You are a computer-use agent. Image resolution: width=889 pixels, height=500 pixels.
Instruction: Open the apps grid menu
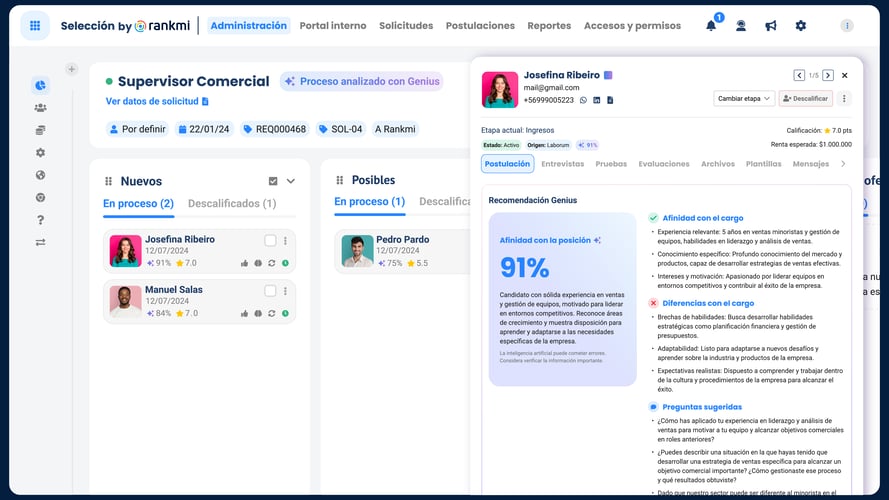tap(35, 26)
